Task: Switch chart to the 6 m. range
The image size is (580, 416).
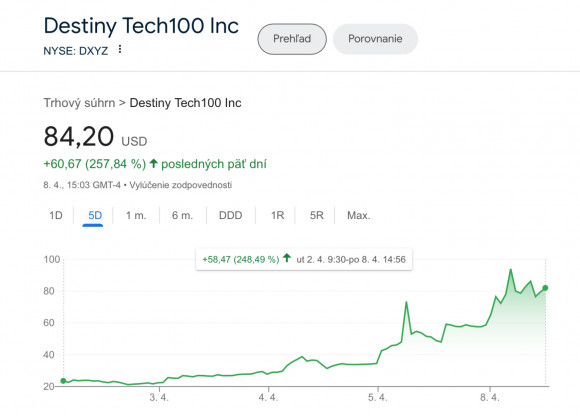Action: click(x=182, y=215)
